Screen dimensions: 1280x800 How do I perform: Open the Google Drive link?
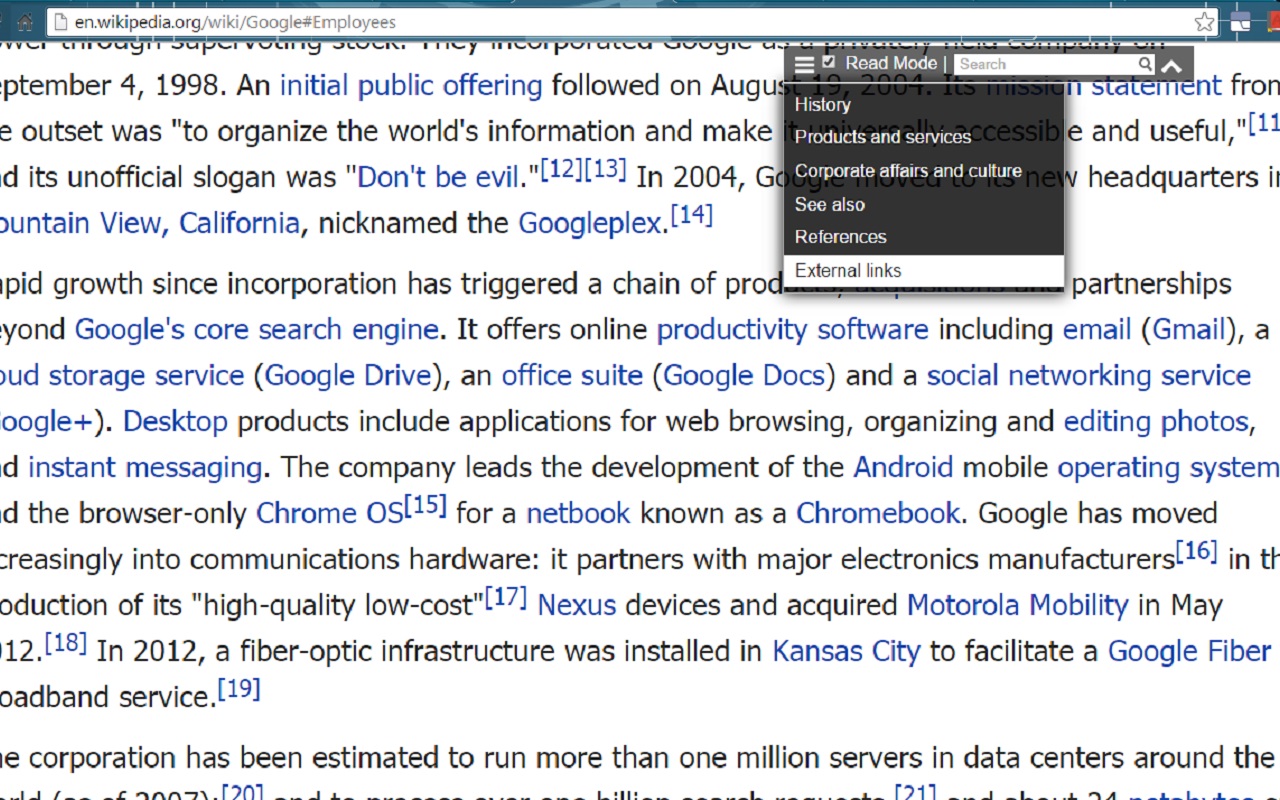348,375
